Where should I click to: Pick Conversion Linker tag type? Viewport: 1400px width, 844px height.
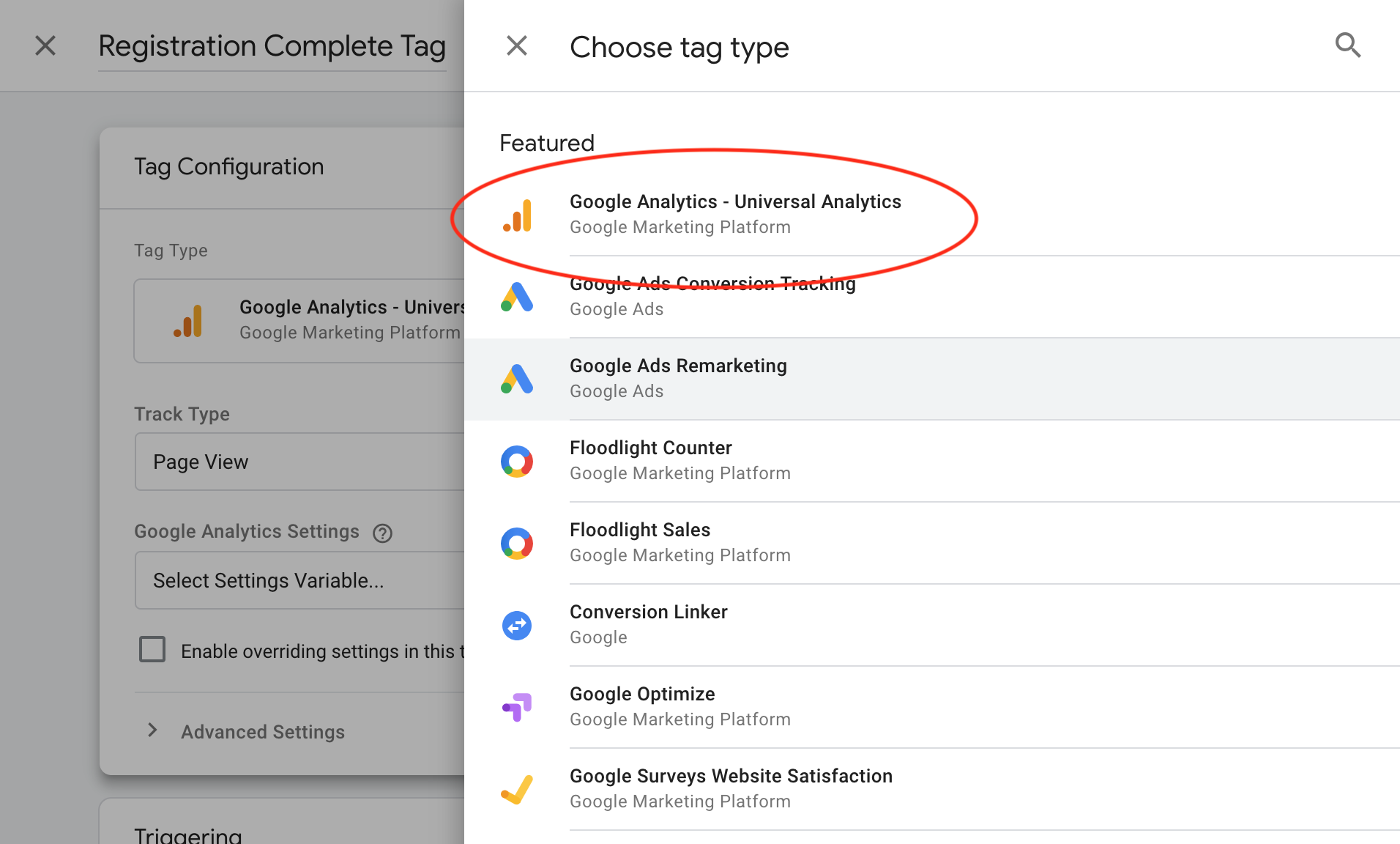point(932,625)
